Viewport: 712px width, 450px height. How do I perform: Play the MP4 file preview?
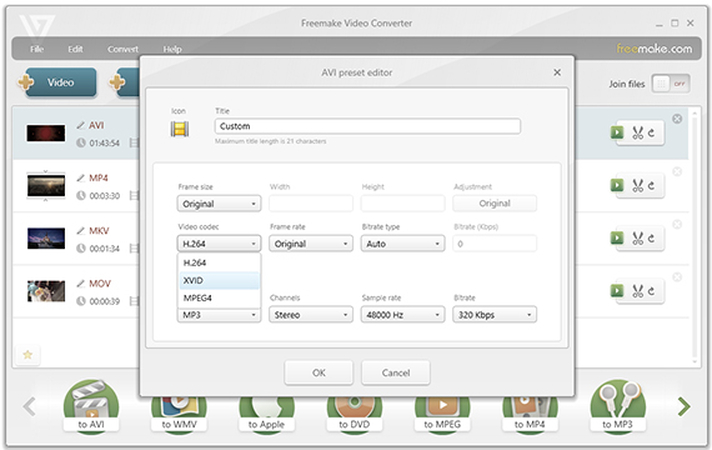click(617, 185)
